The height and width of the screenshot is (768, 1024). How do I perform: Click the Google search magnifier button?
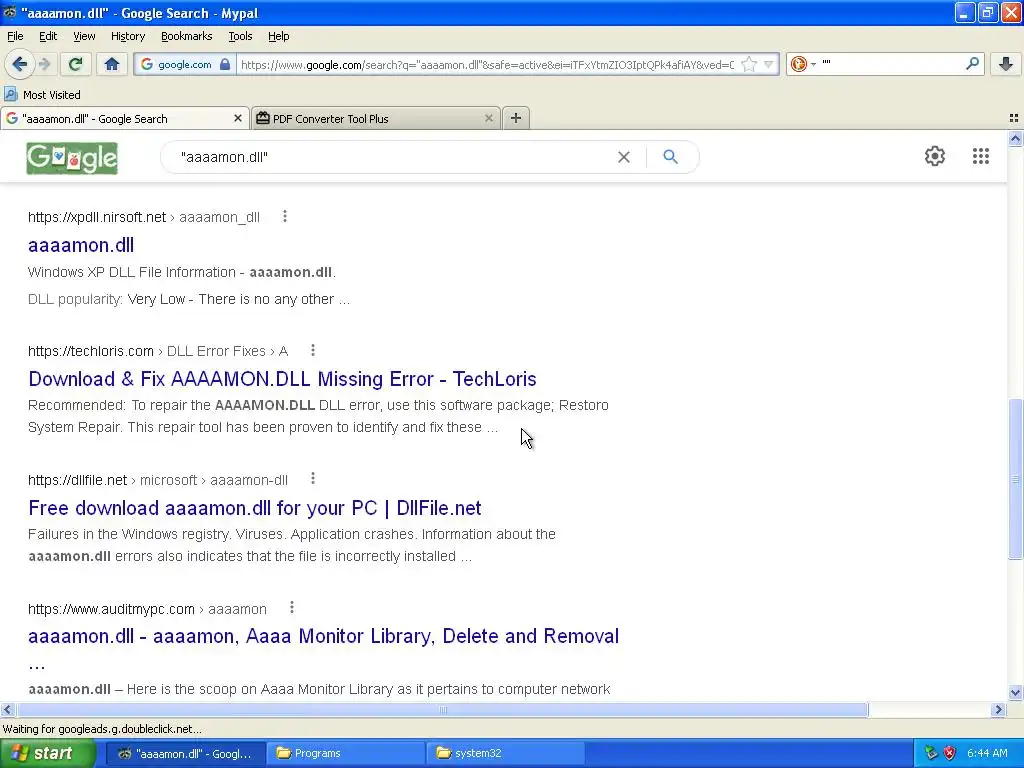670,157
